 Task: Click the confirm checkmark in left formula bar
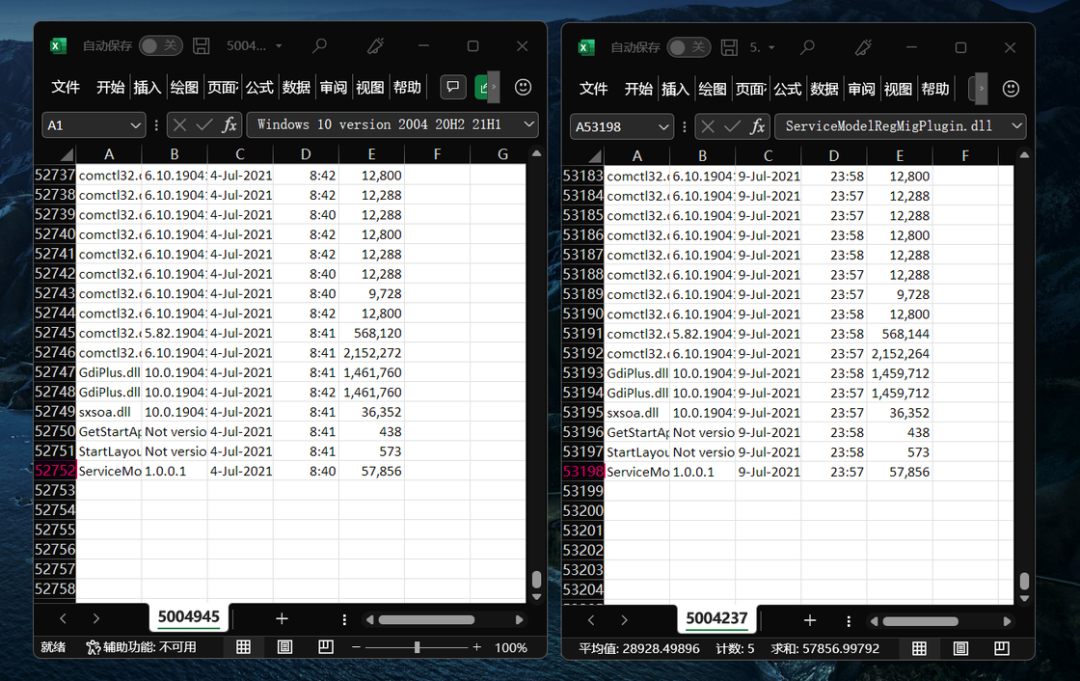pyautogui.click(x=204, y=125)
